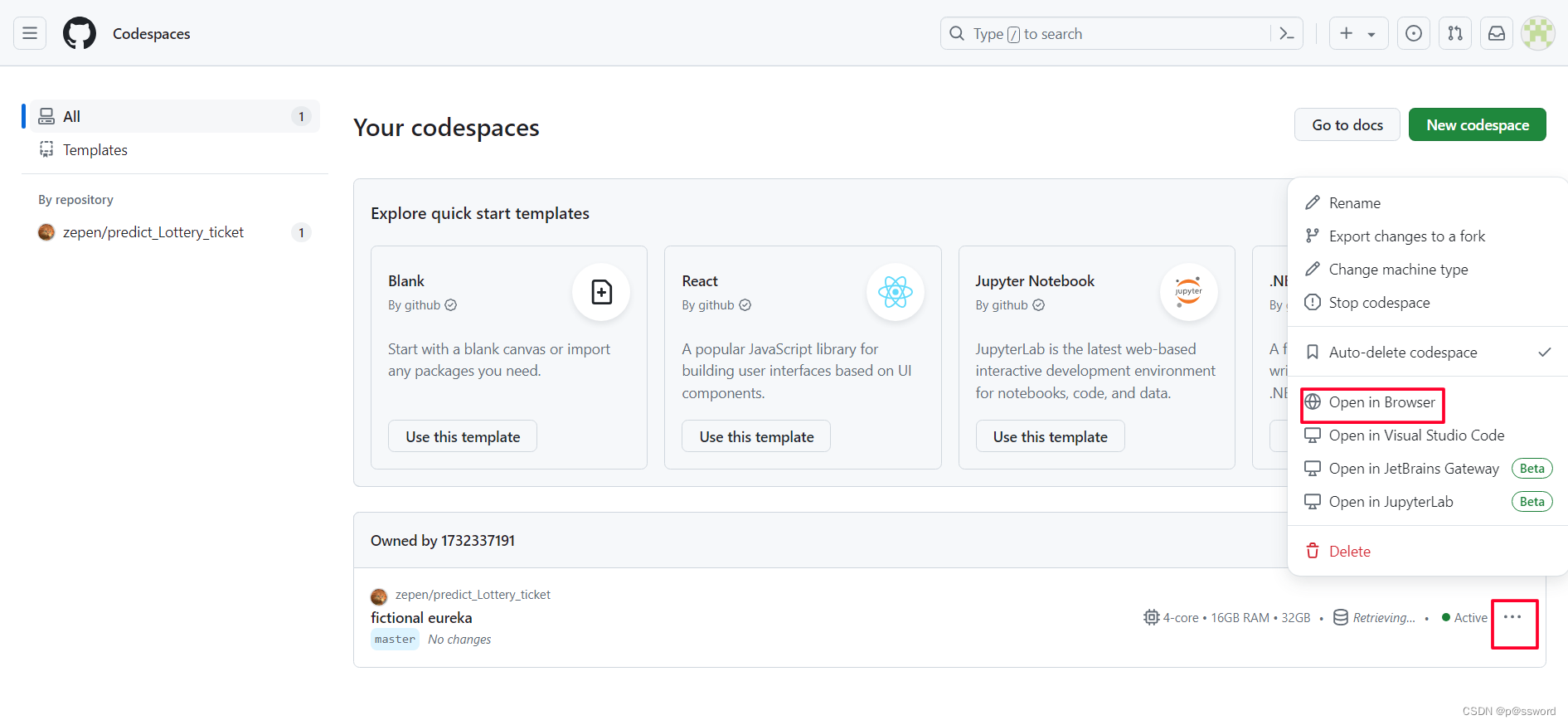Select the All codespaces sidebar item
This screenshot has height=725, width=1568.
click(x=175, y=116)
